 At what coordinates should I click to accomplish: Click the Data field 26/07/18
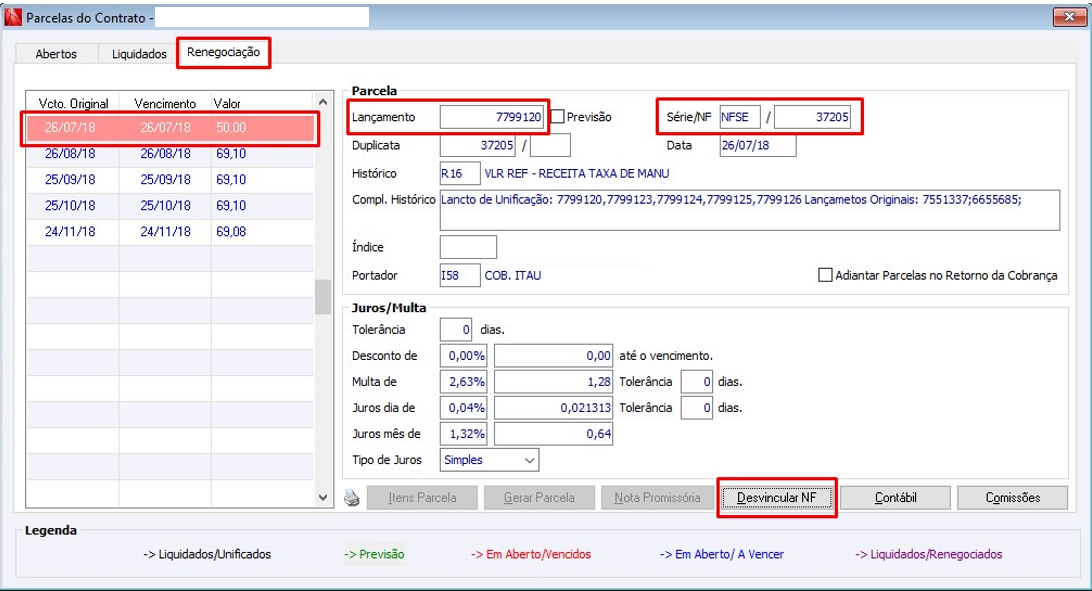(758, 145)
